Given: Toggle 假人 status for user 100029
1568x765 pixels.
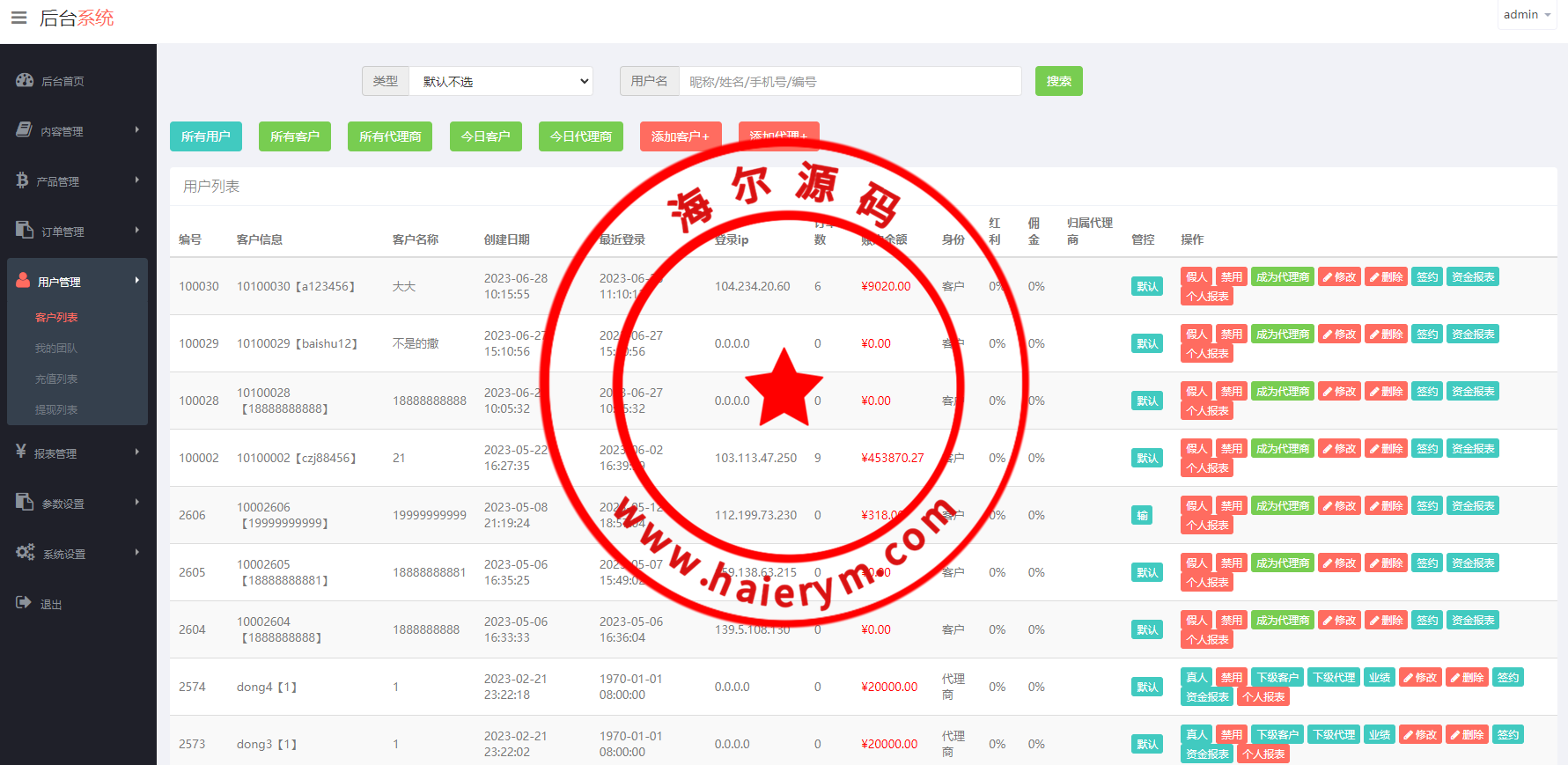Looking at the screenshot, I should 1196,335.
